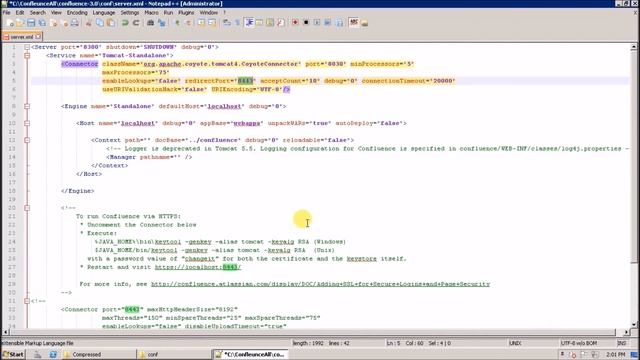
Task: Click the Print toolbar icon
Action: click(75, 23)
